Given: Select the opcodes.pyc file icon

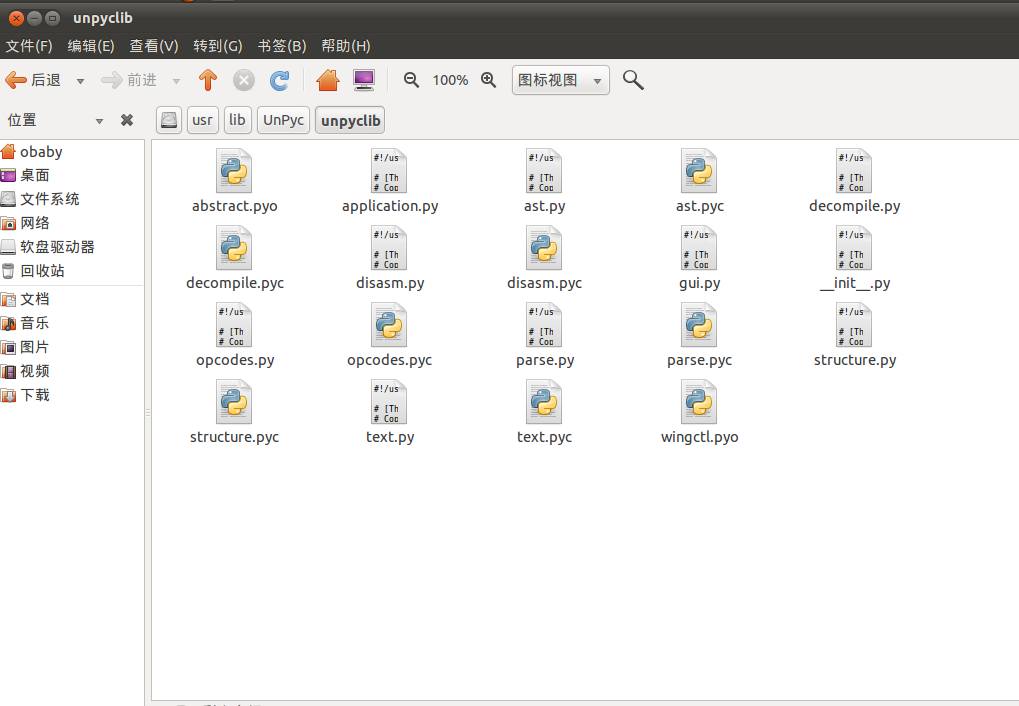Looking at the screenshot, I should click(x=389, y=325).
